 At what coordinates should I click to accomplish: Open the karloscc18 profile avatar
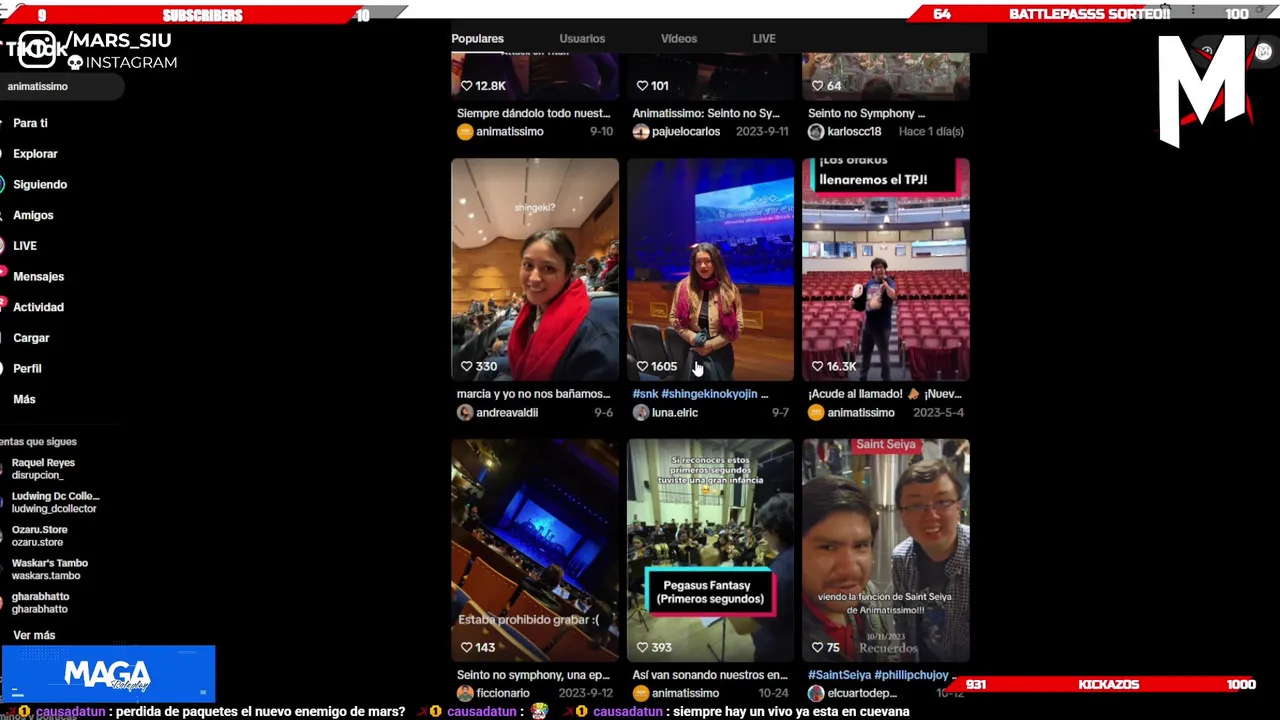(816, 131)
